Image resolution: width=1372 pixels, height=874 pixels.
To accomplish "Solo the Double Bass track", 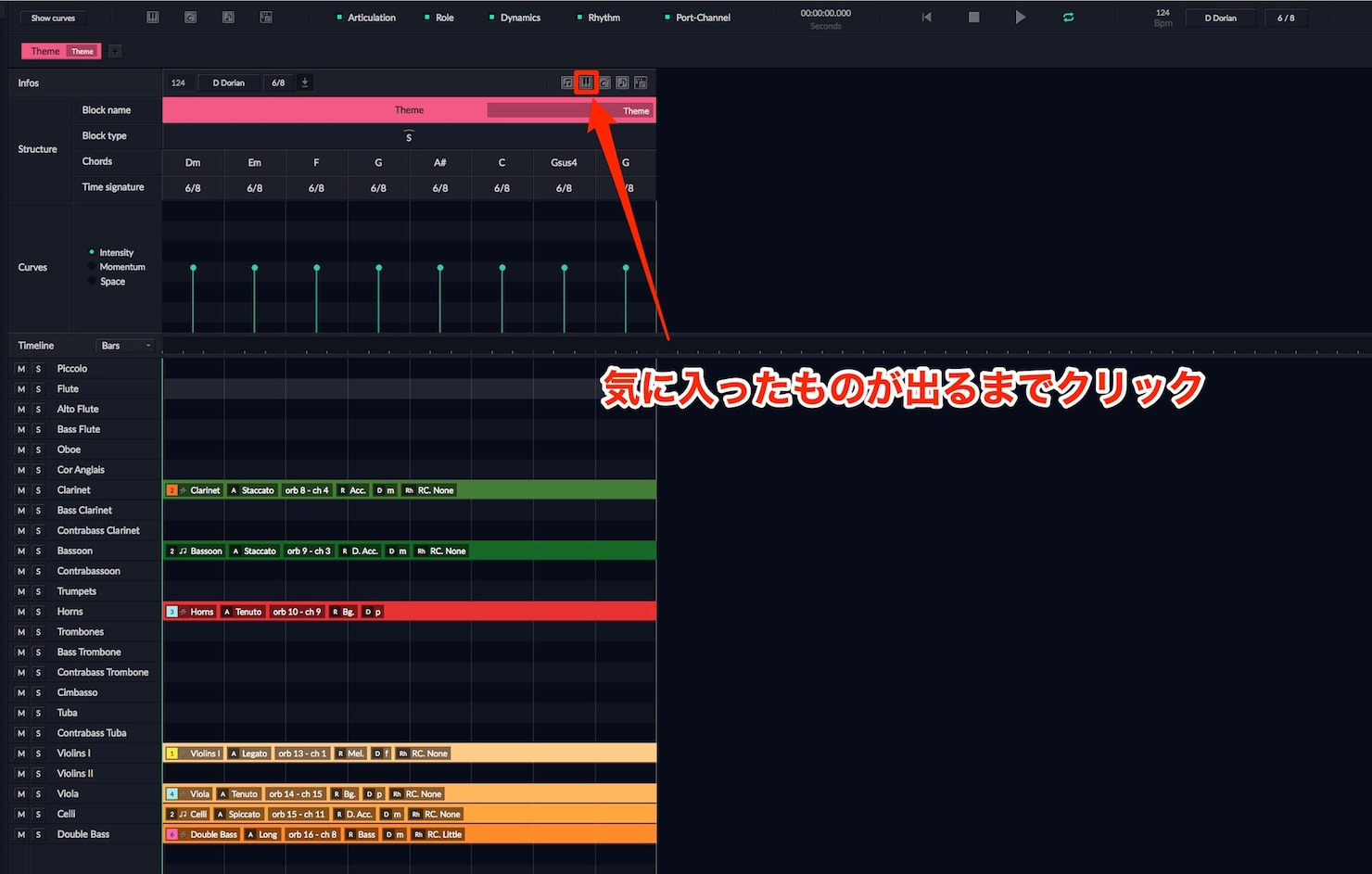I will (x=38, y=834).
